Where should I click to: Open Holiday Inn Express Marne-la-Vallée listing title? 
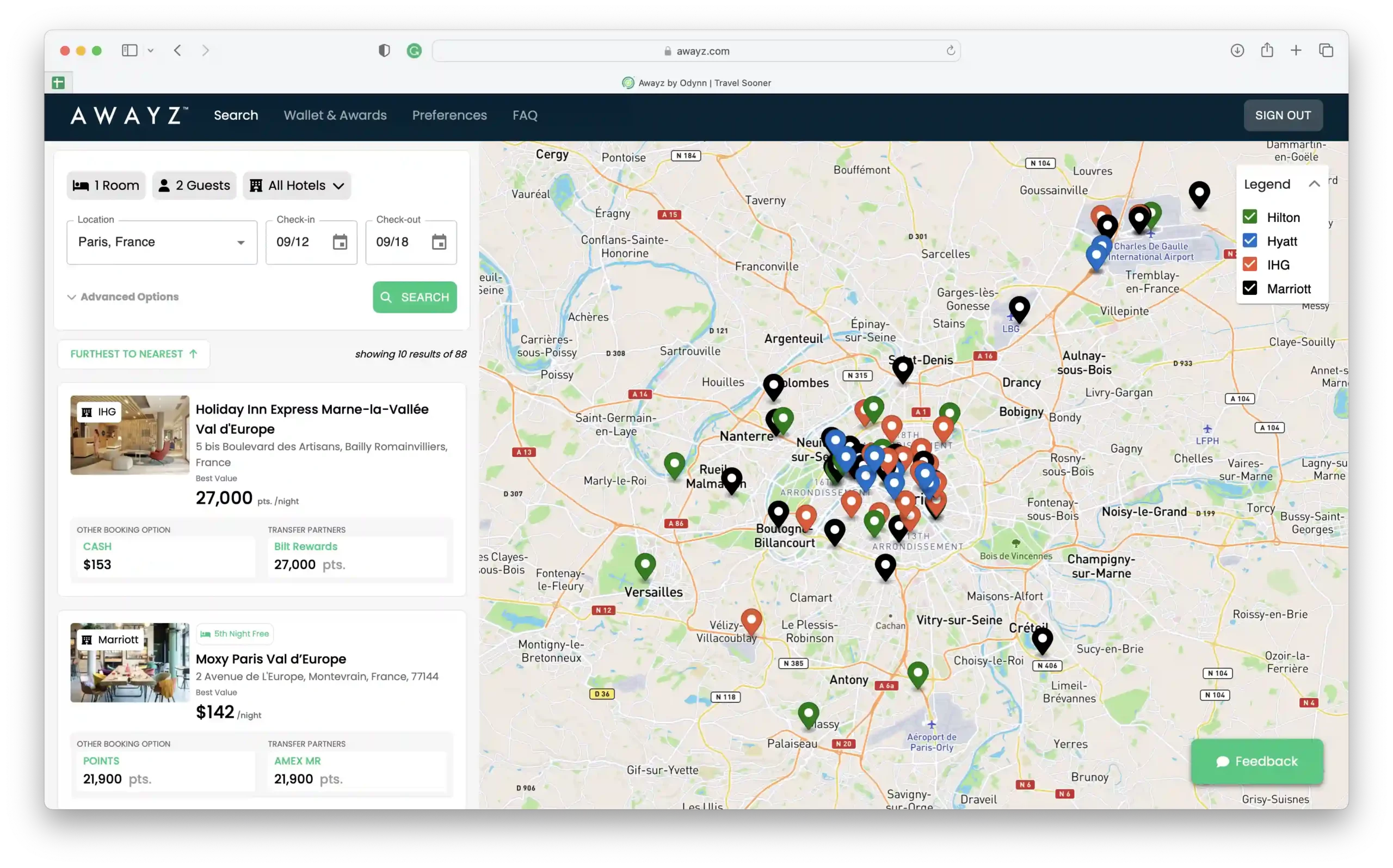pyautogui.click(x=312, y=419)
